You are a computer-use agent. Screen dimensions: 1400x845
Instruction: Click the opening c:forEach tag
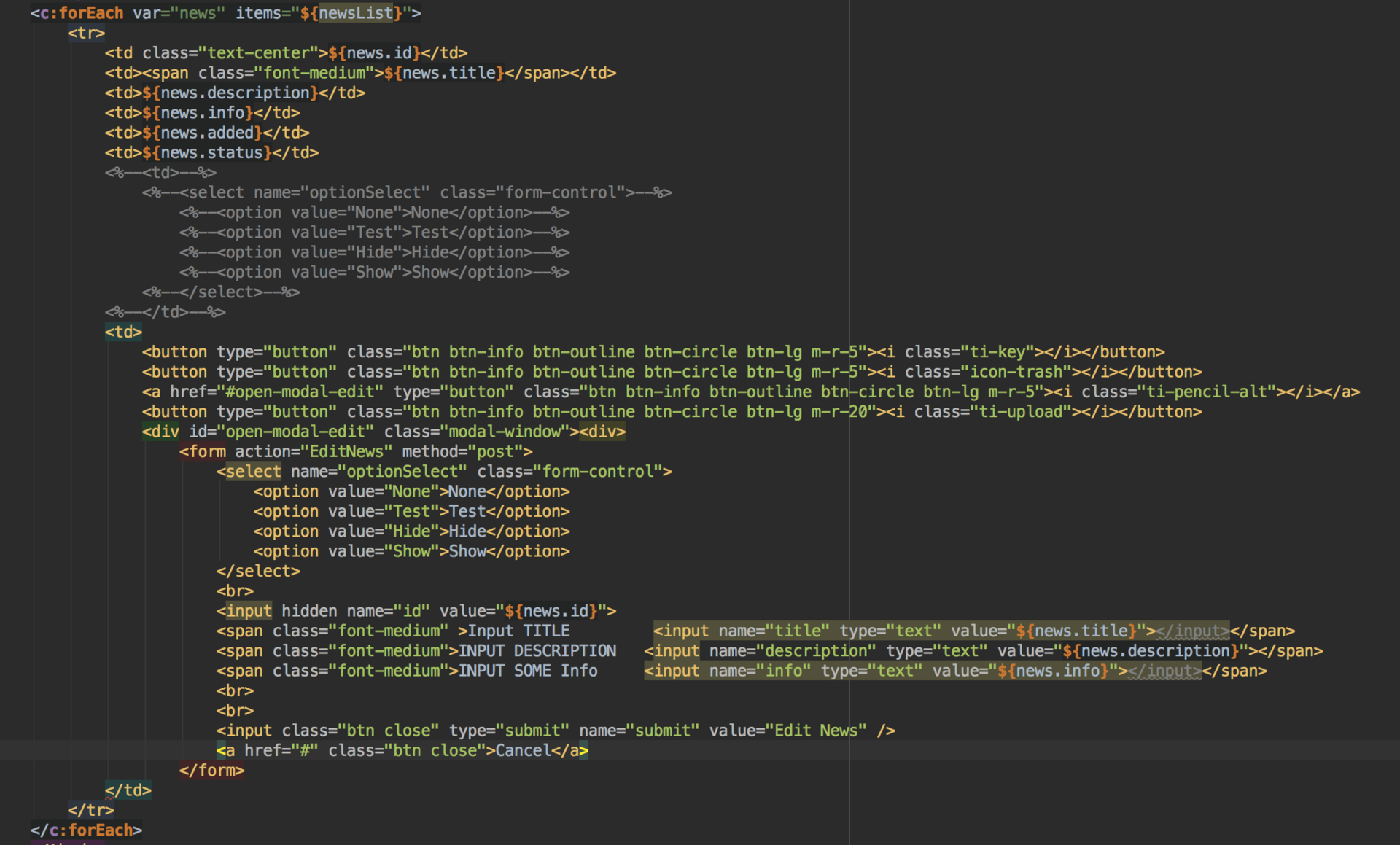[225, 13]
